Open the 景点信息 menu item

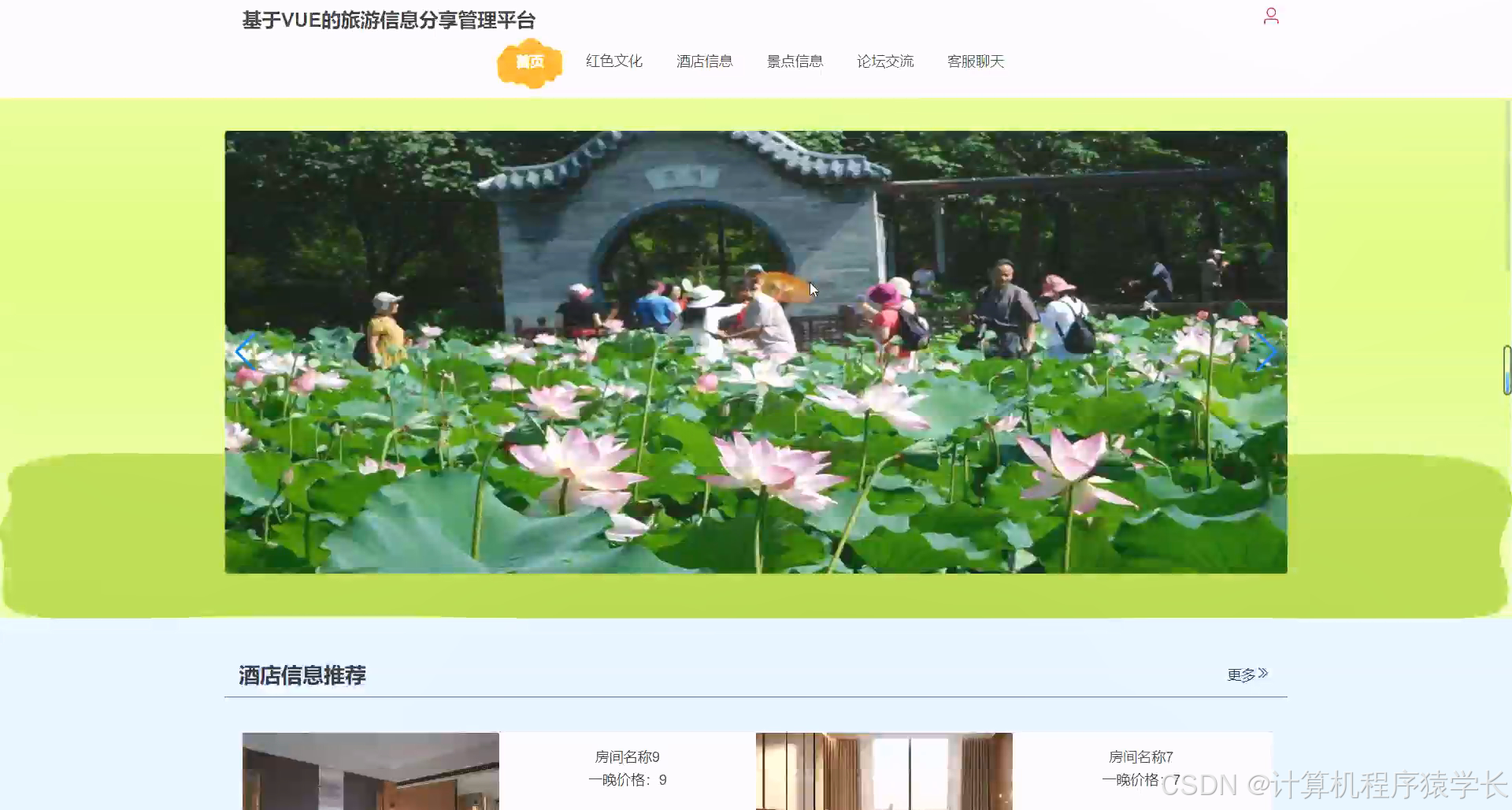click(795, 61)
